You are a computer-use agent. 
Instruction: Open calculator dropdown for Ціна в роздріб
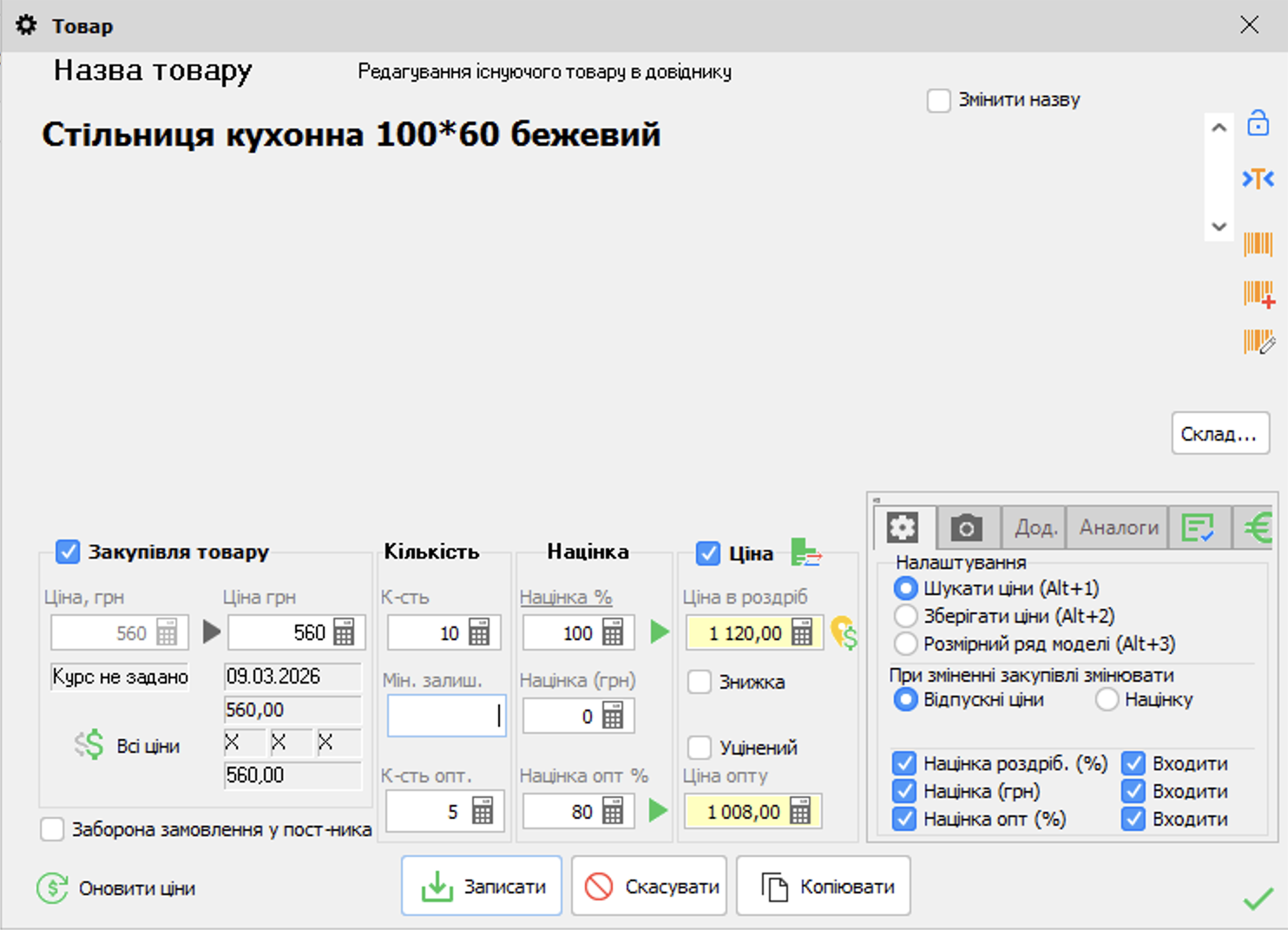point(803,632)
